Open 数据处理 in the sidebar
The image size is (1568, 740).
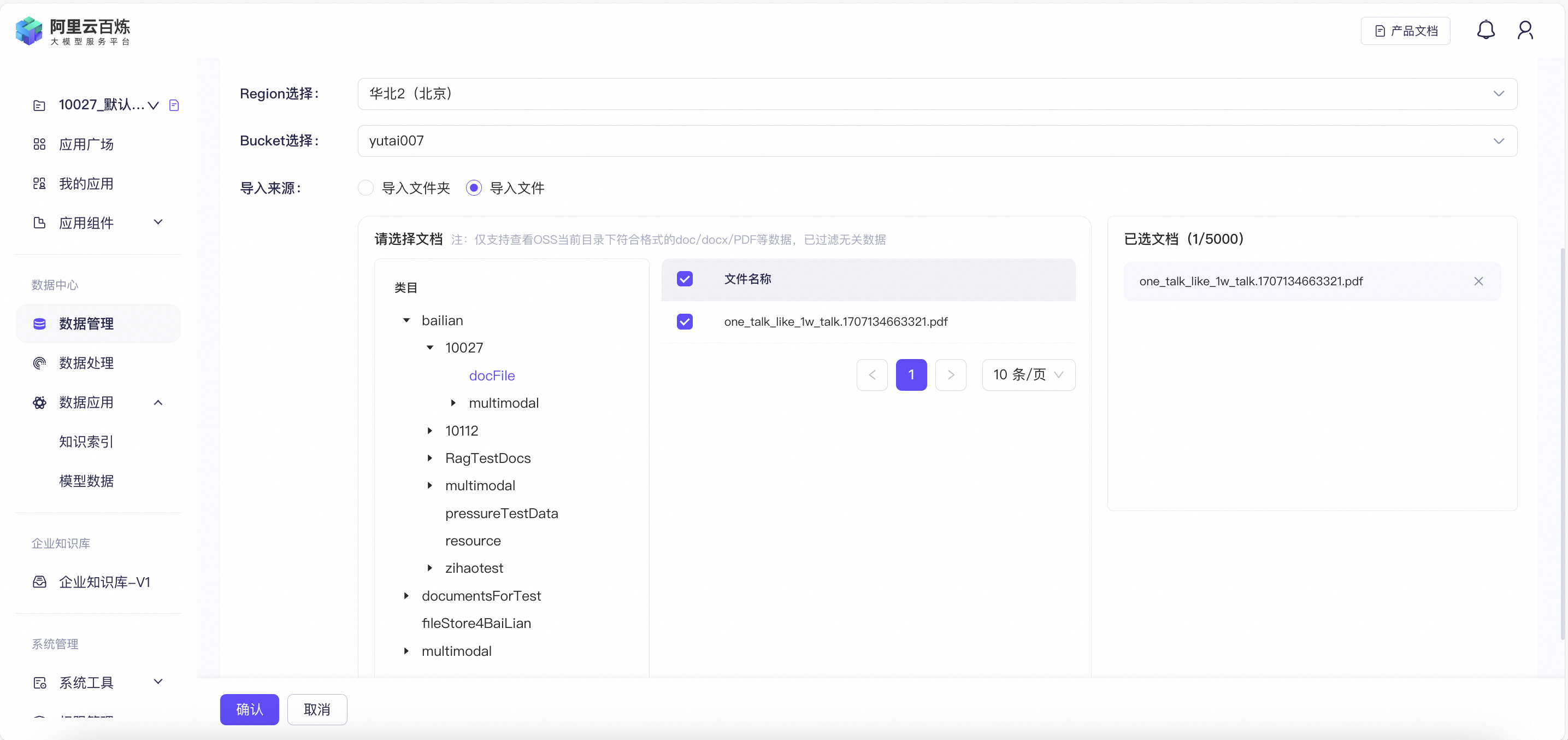coord(86,363)
